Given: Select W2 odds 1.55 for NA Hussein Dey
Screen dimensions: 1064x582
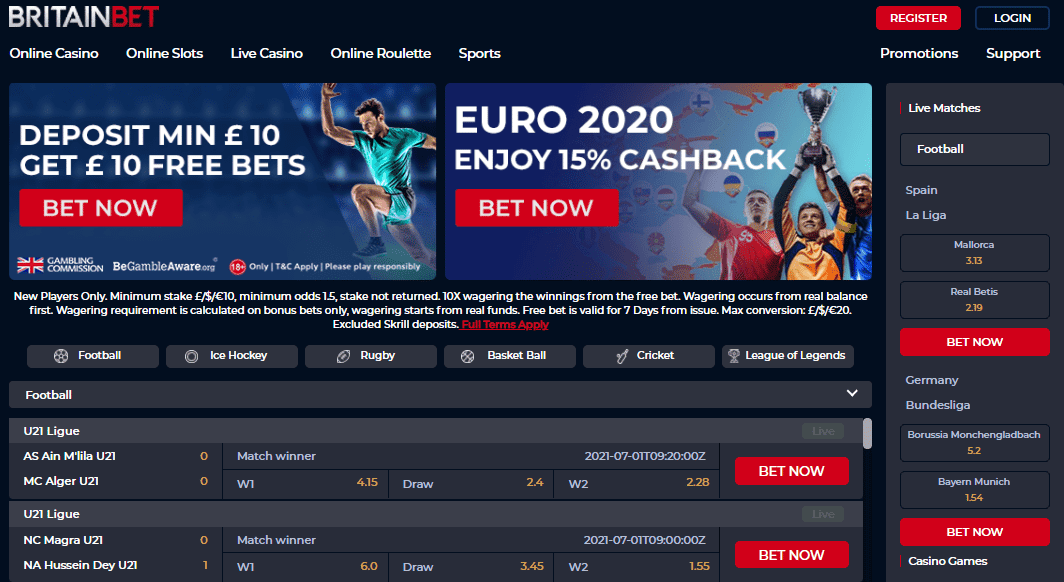Looking at the screenshot, I should (636, 566).
